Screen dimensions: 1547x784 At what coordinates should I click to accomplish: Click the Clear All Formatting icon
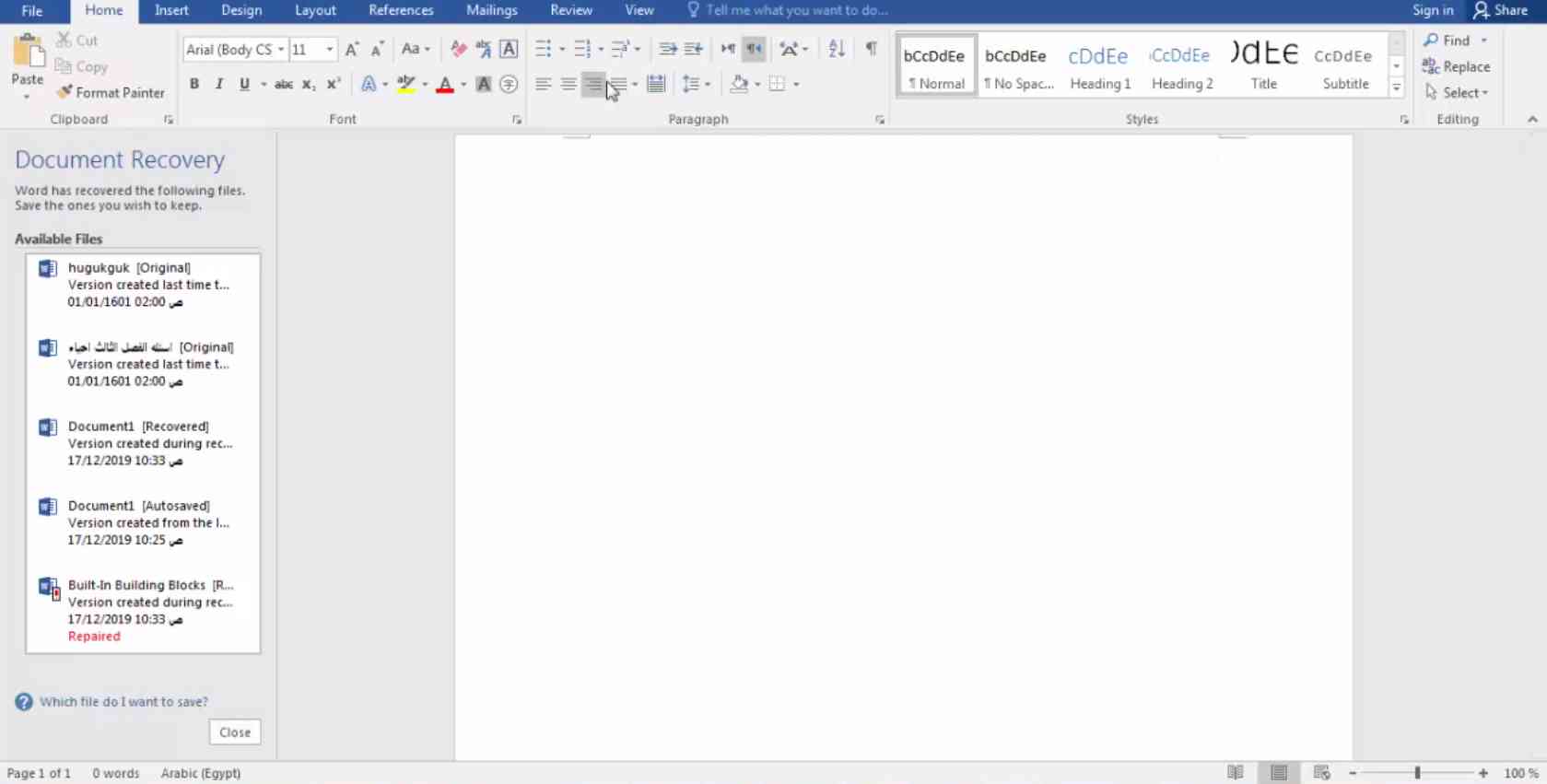click(458, 49)
